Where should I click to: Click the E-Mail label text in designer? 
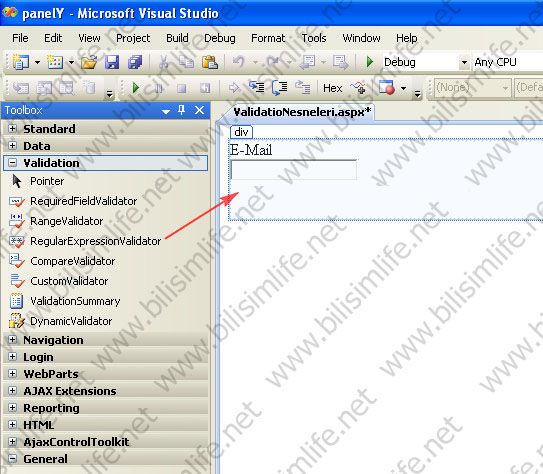click(251, 150)
